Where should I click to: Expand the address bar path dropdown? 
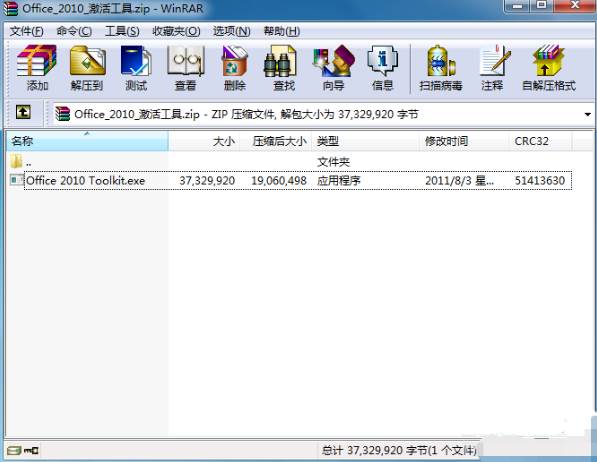[587, 114]
